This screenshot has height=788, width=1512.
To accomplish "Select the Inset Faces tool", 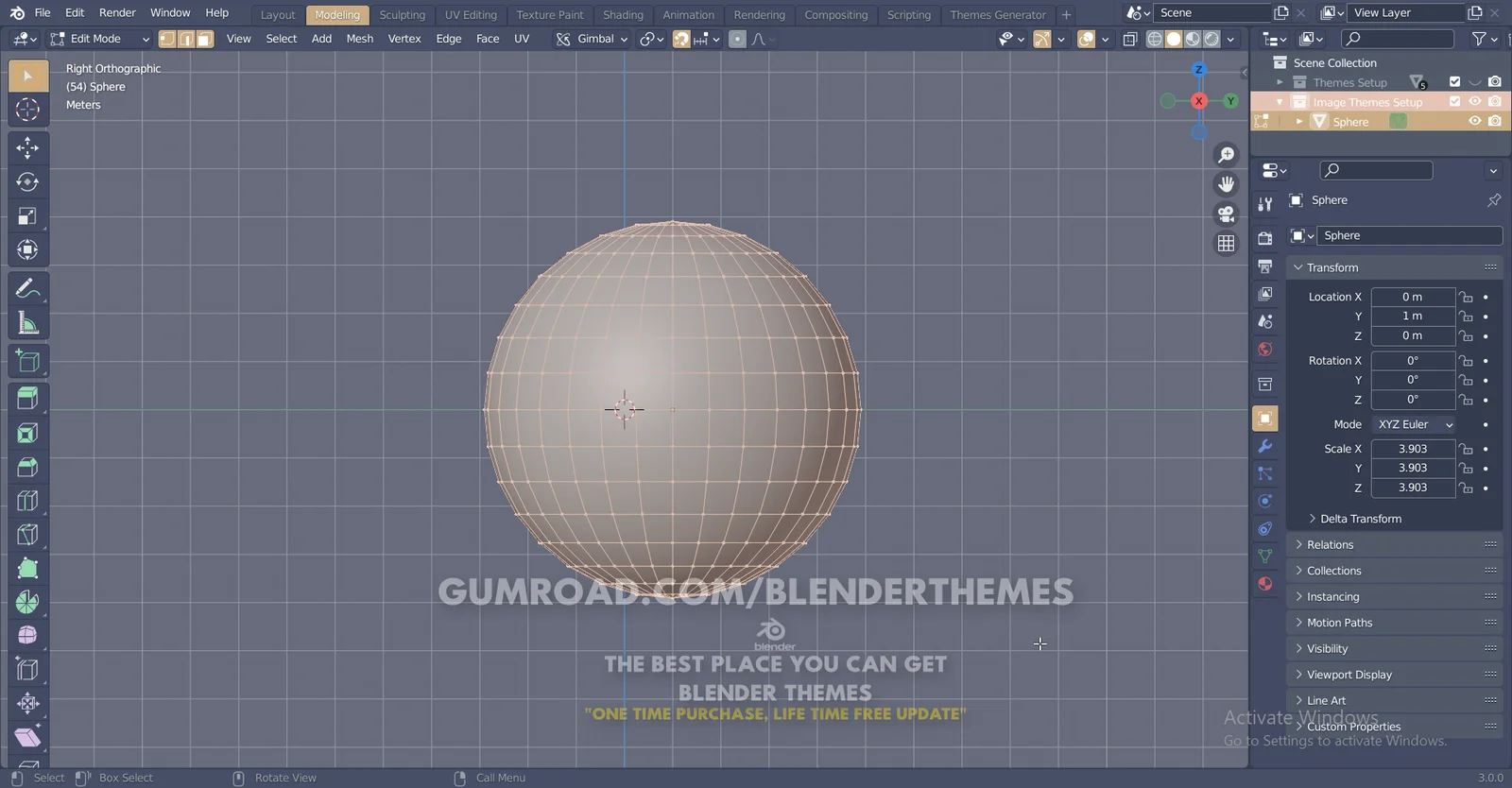I will 27,433.
